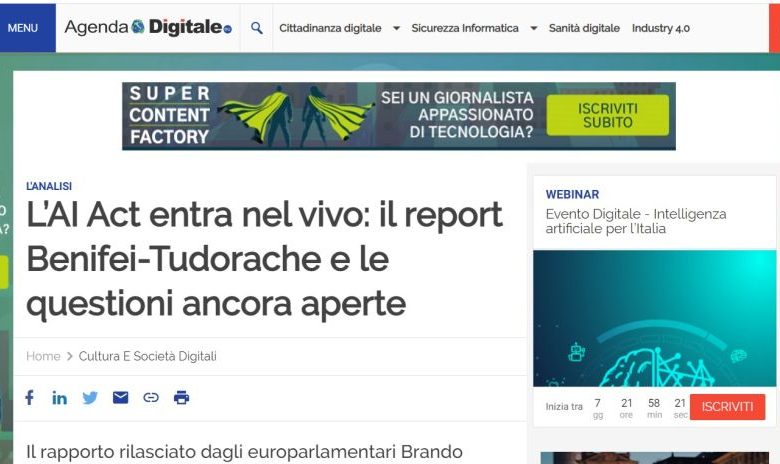Send article via email icon
This screenshot has height=464, width=780.
tap(121, 398)
